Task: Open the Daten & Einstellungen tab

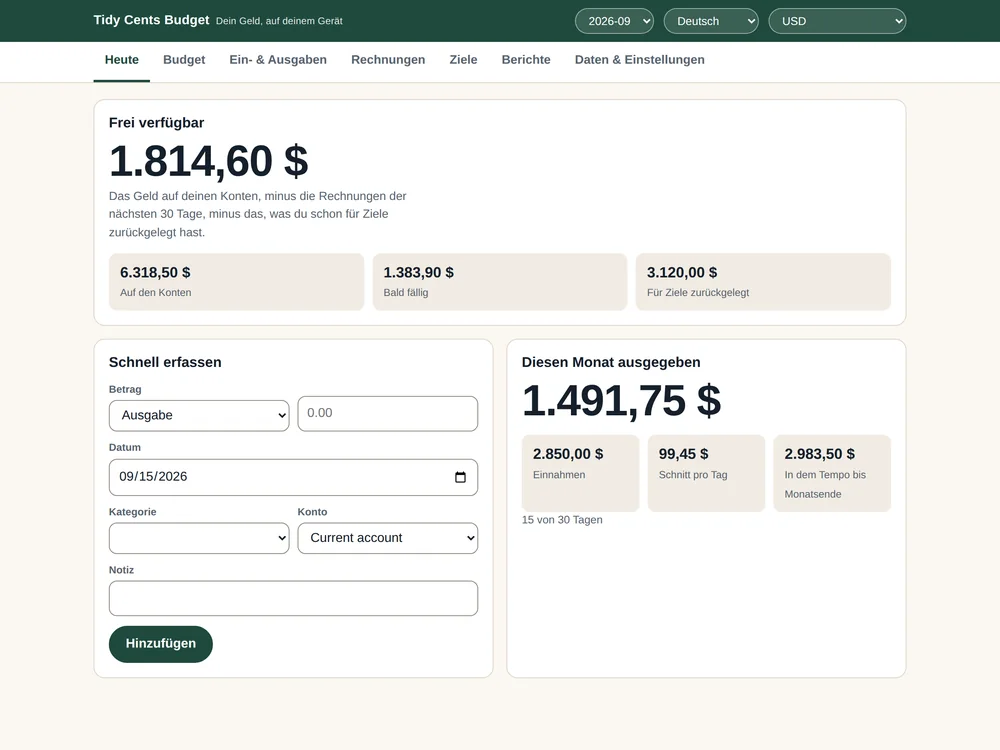Action: 640,60
